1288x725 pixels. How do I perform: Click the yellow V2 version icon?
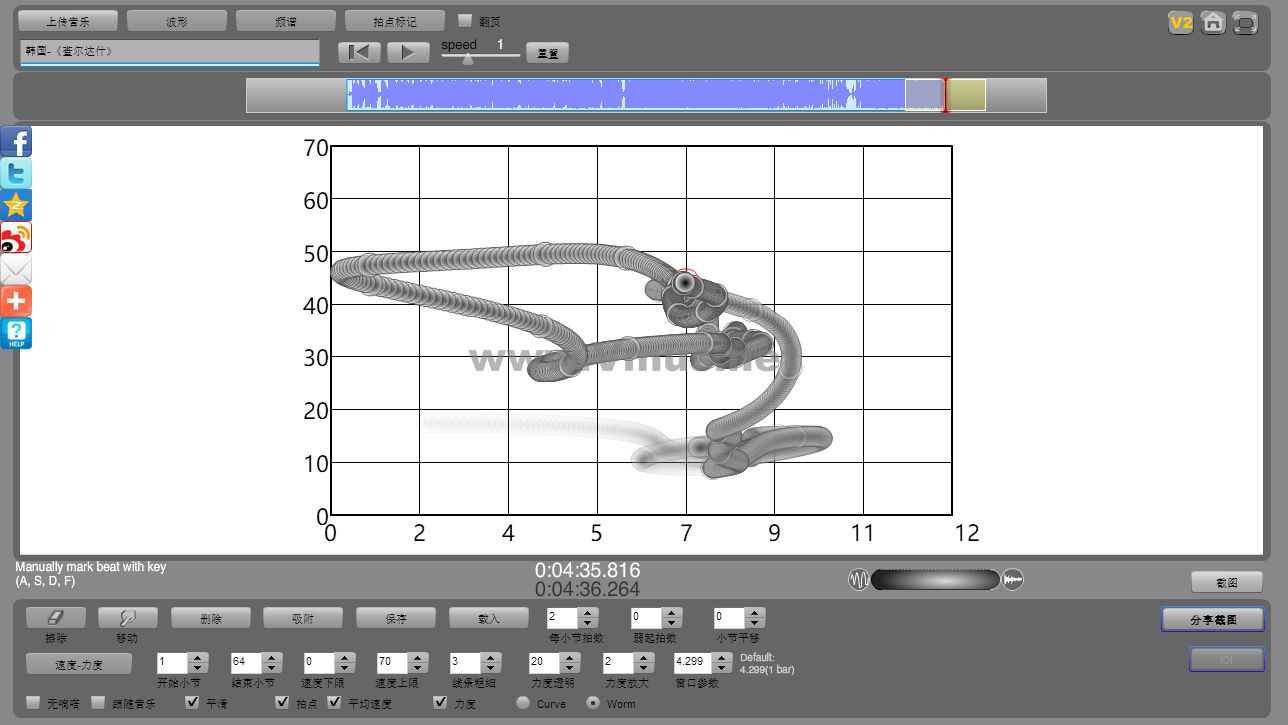click(1181, 22)
